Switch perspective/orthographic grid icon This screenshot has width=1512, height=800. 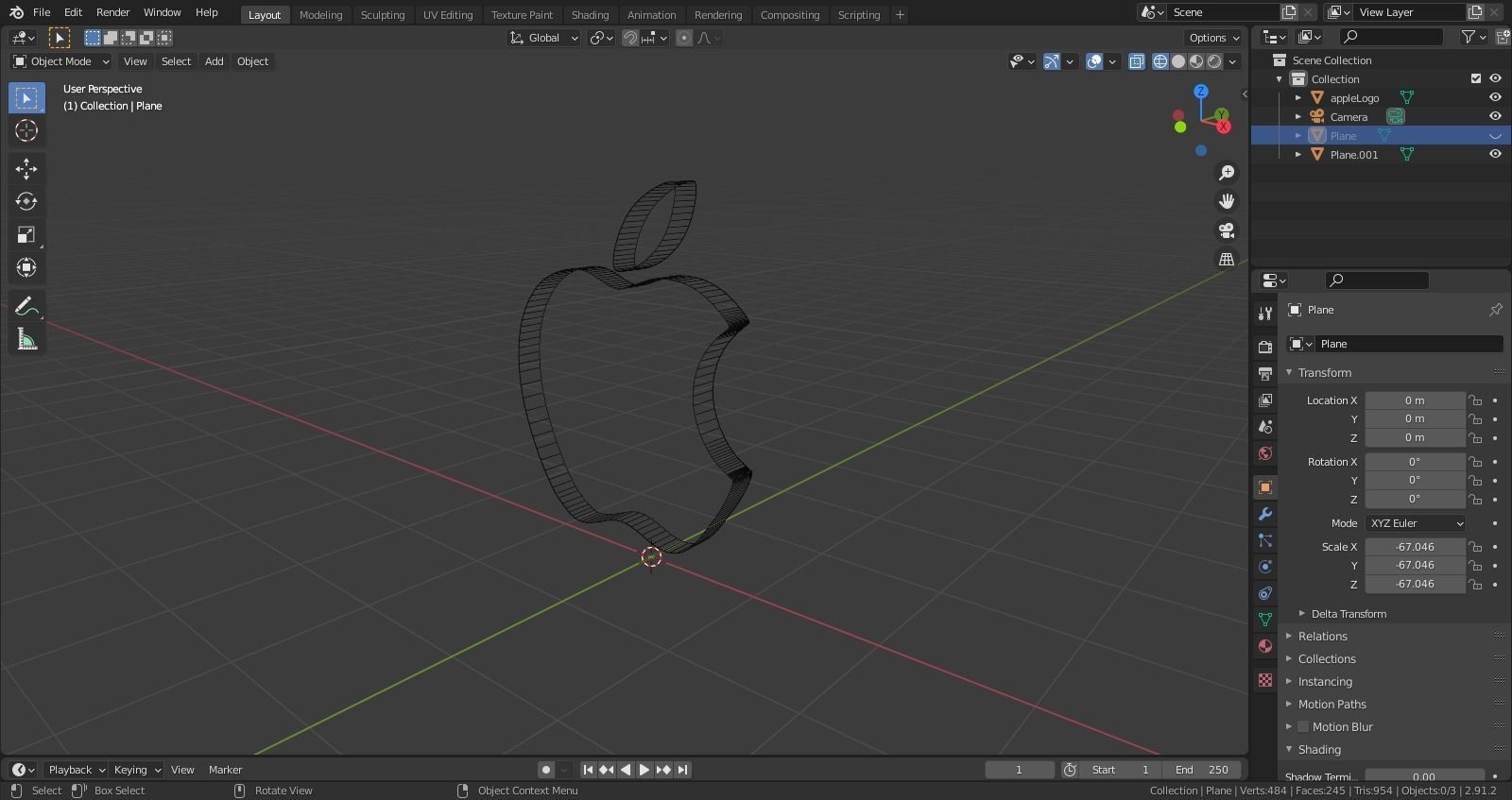[1227, 259]
